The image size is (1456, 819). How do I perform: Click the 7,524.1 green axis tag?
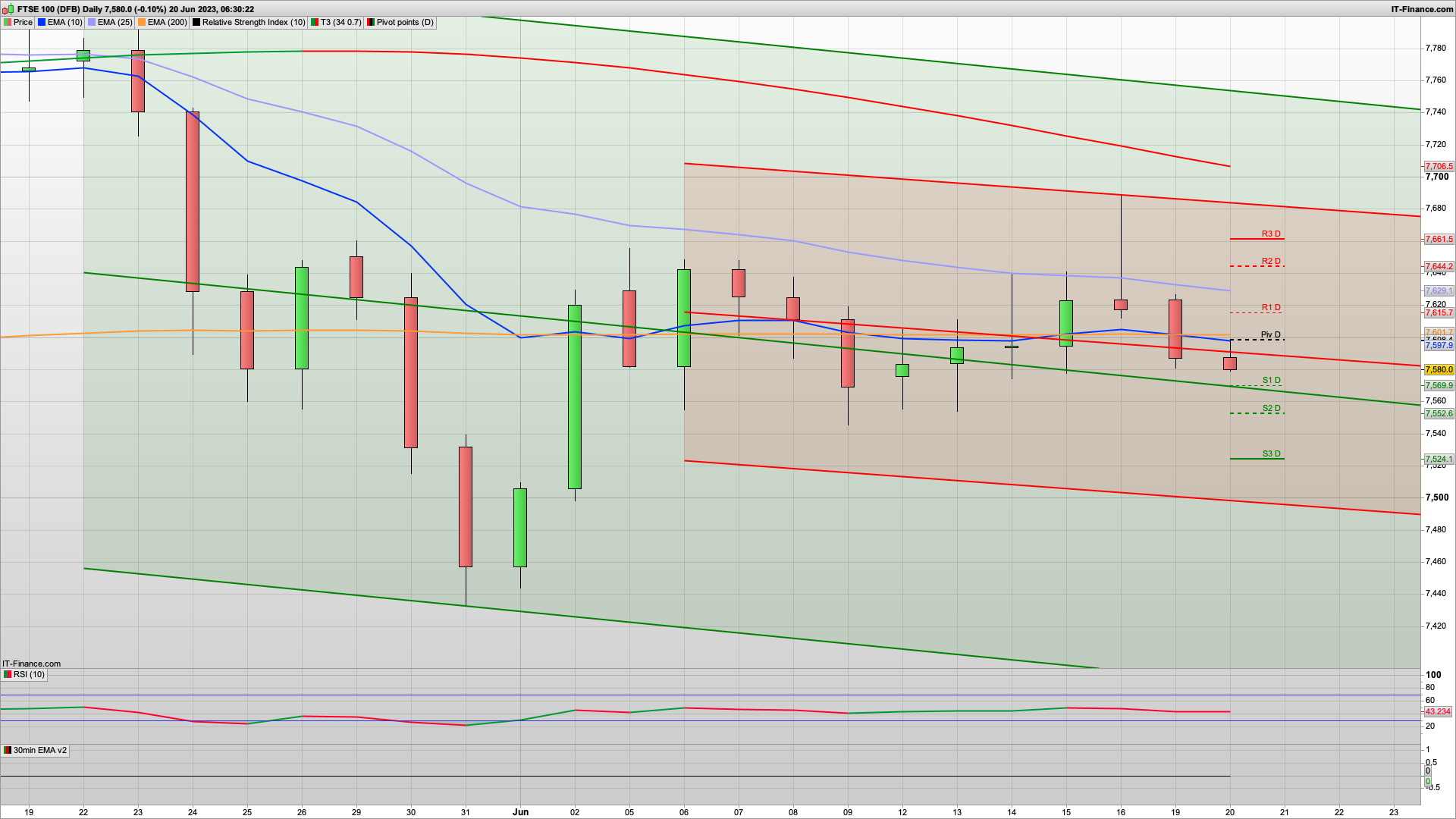1439,459
